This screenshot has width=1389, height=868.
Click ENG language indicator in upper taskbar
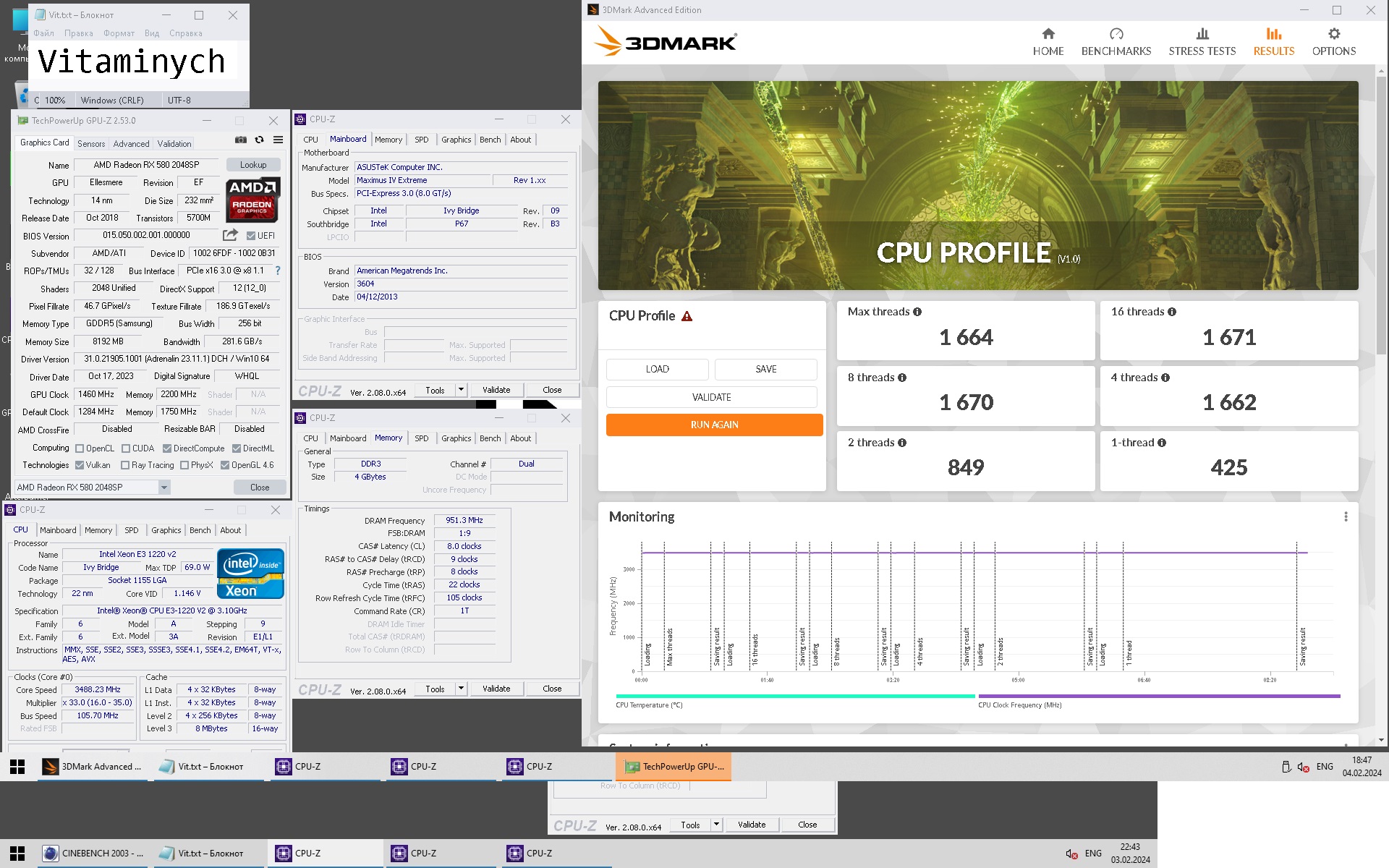(1325, 767)
